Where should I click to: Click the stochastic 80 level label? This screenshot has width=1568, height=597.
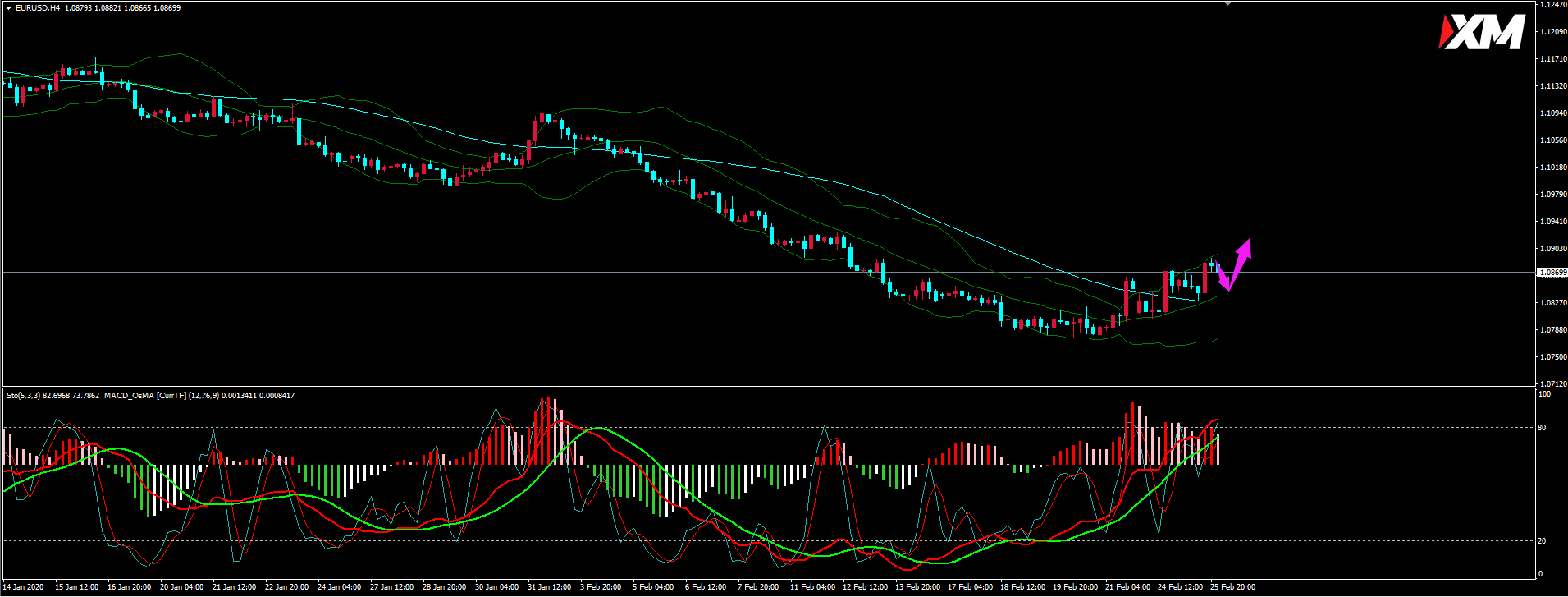pos(1543,428)
